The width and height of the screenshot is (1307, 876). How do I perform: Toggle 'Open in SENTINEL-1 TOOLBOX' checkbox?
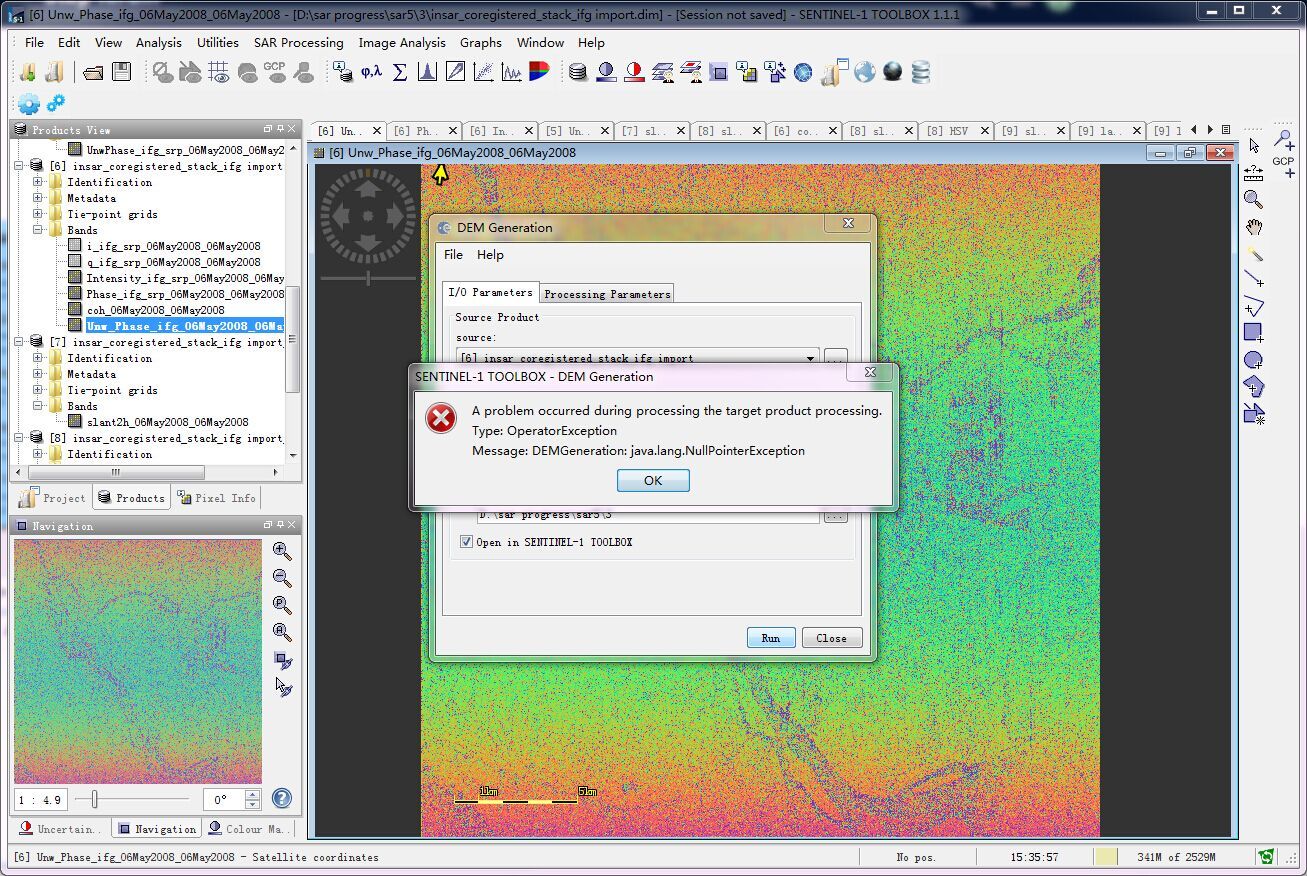466,542
